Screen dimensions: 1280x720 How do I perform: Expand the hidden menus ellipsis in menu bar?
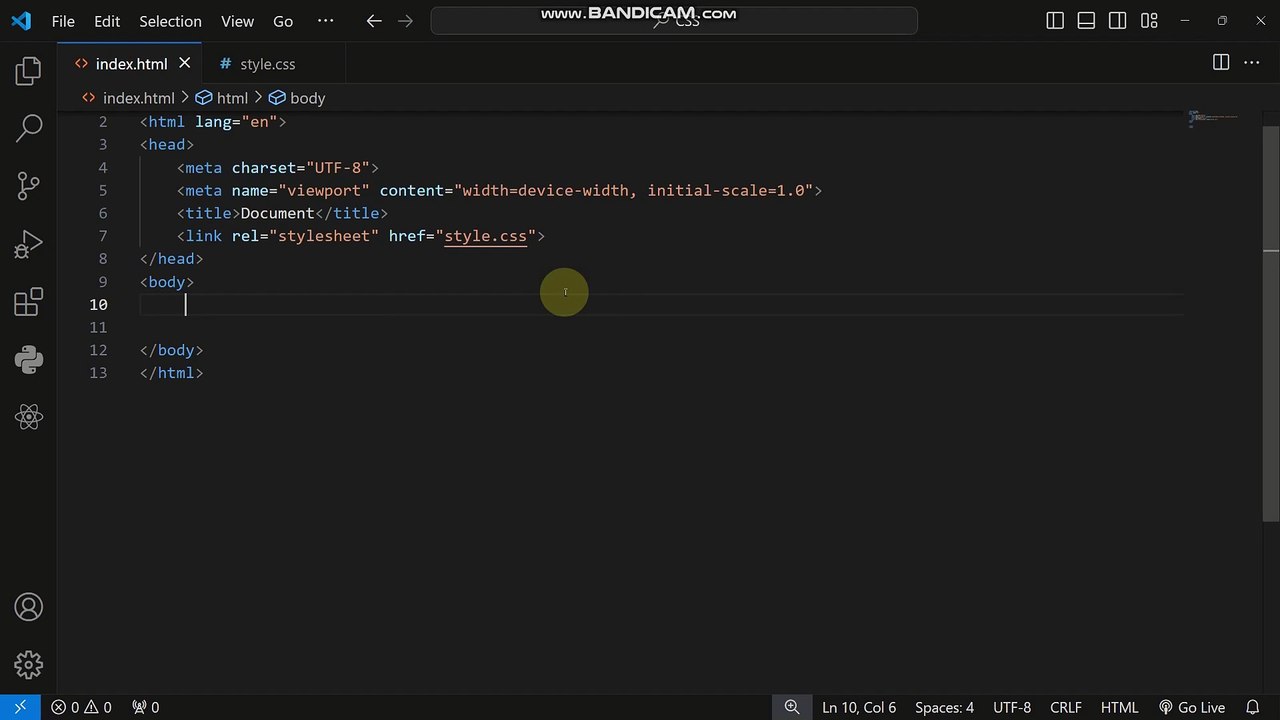325,21
